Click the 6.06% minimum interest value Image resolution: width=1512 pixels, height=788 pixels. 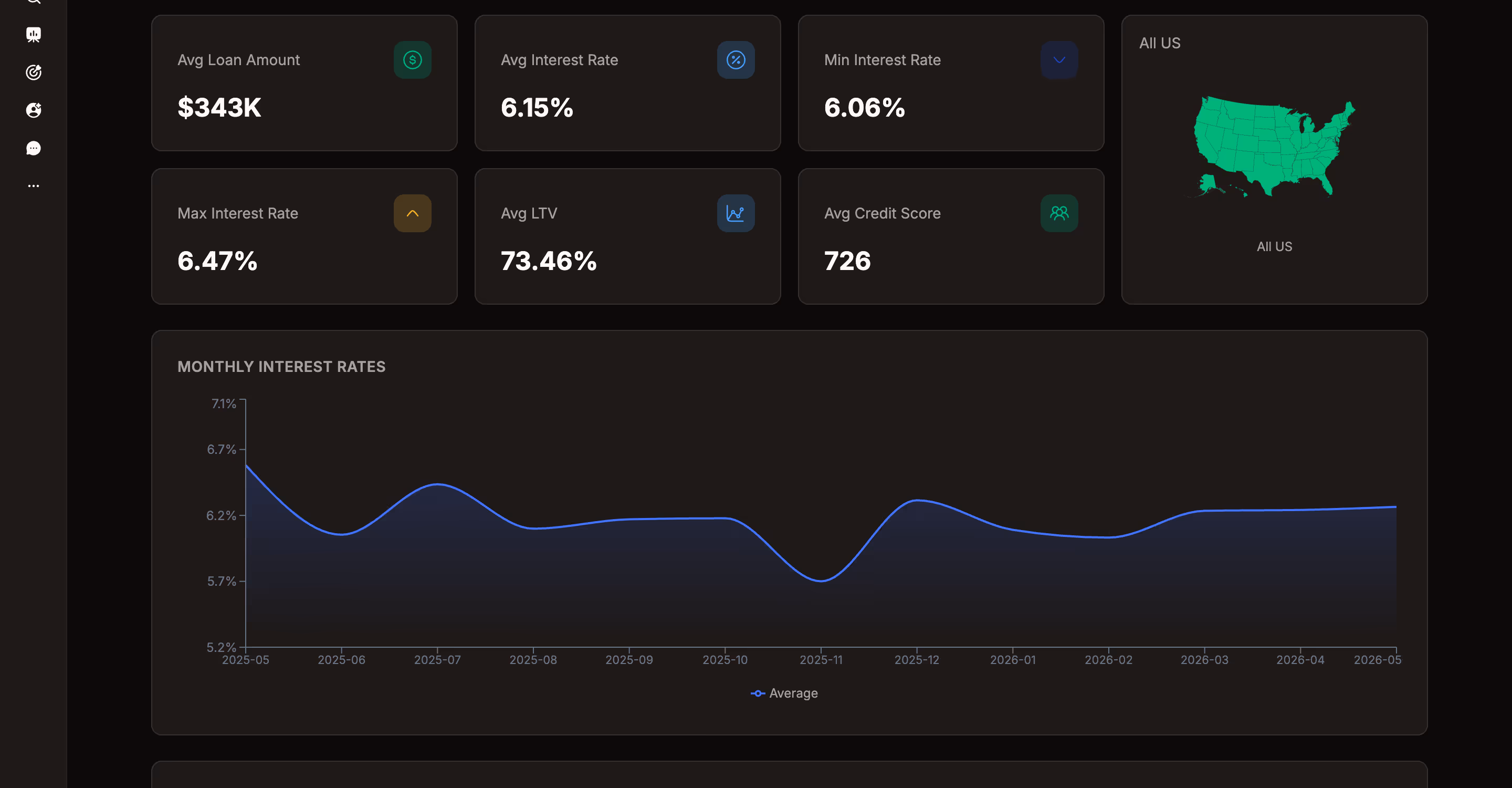point(865,108)
